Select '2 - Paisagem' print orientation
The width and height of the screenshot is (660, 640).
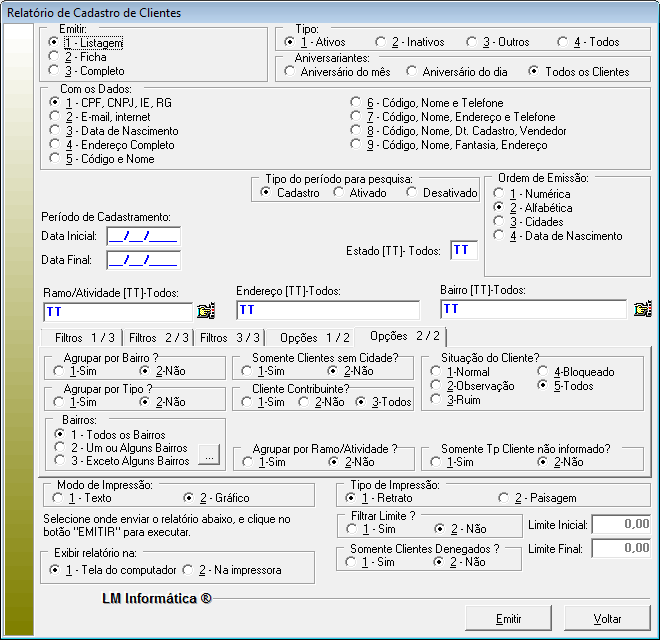click(x=503, y=498)
